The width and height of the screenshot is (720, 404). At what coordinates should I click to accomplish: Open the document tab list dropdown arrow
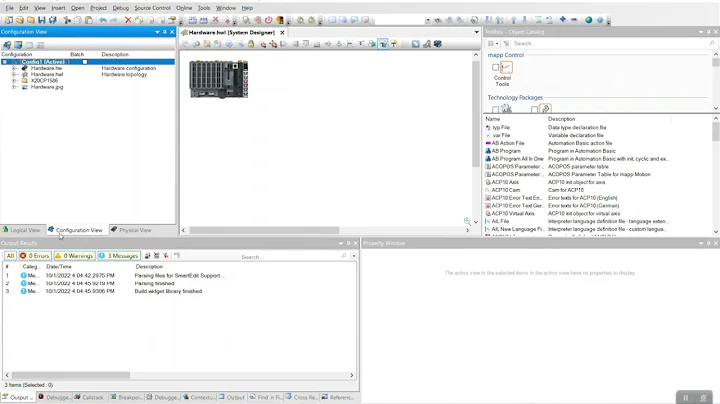coord(476,32)
